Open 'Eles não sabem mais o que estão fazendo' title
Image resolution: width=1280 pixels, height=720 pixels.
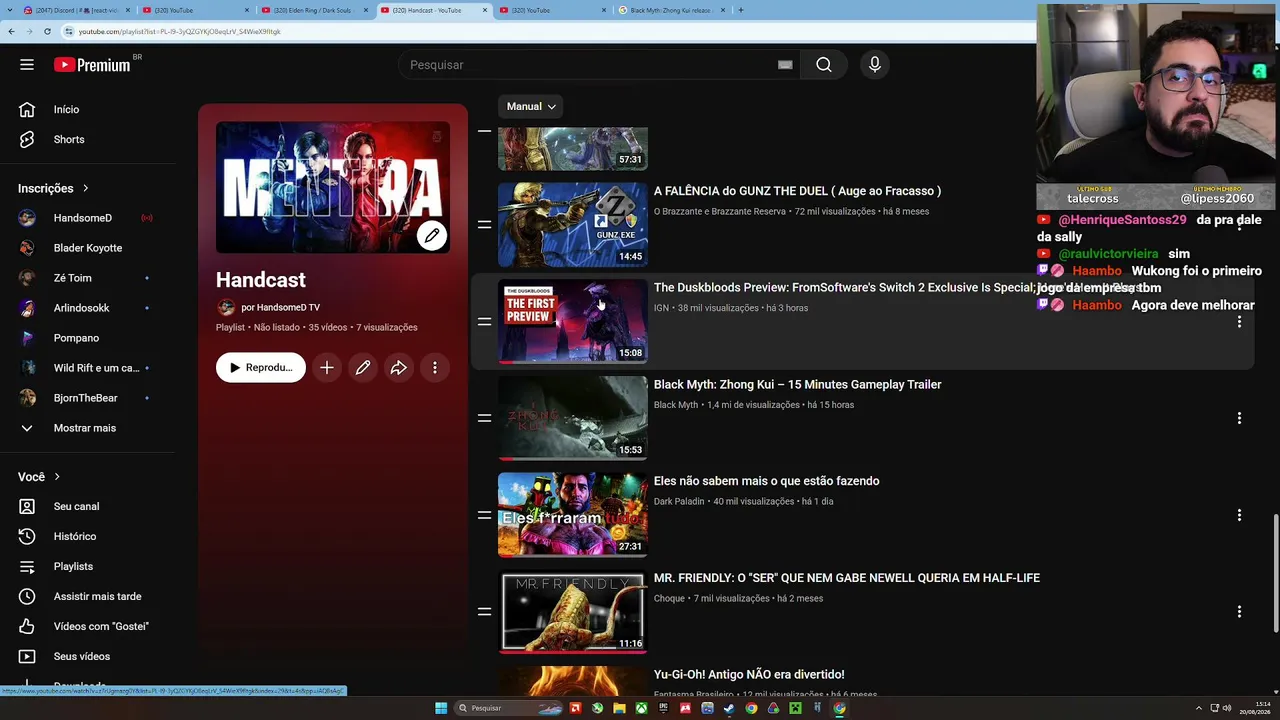(766, 481)
